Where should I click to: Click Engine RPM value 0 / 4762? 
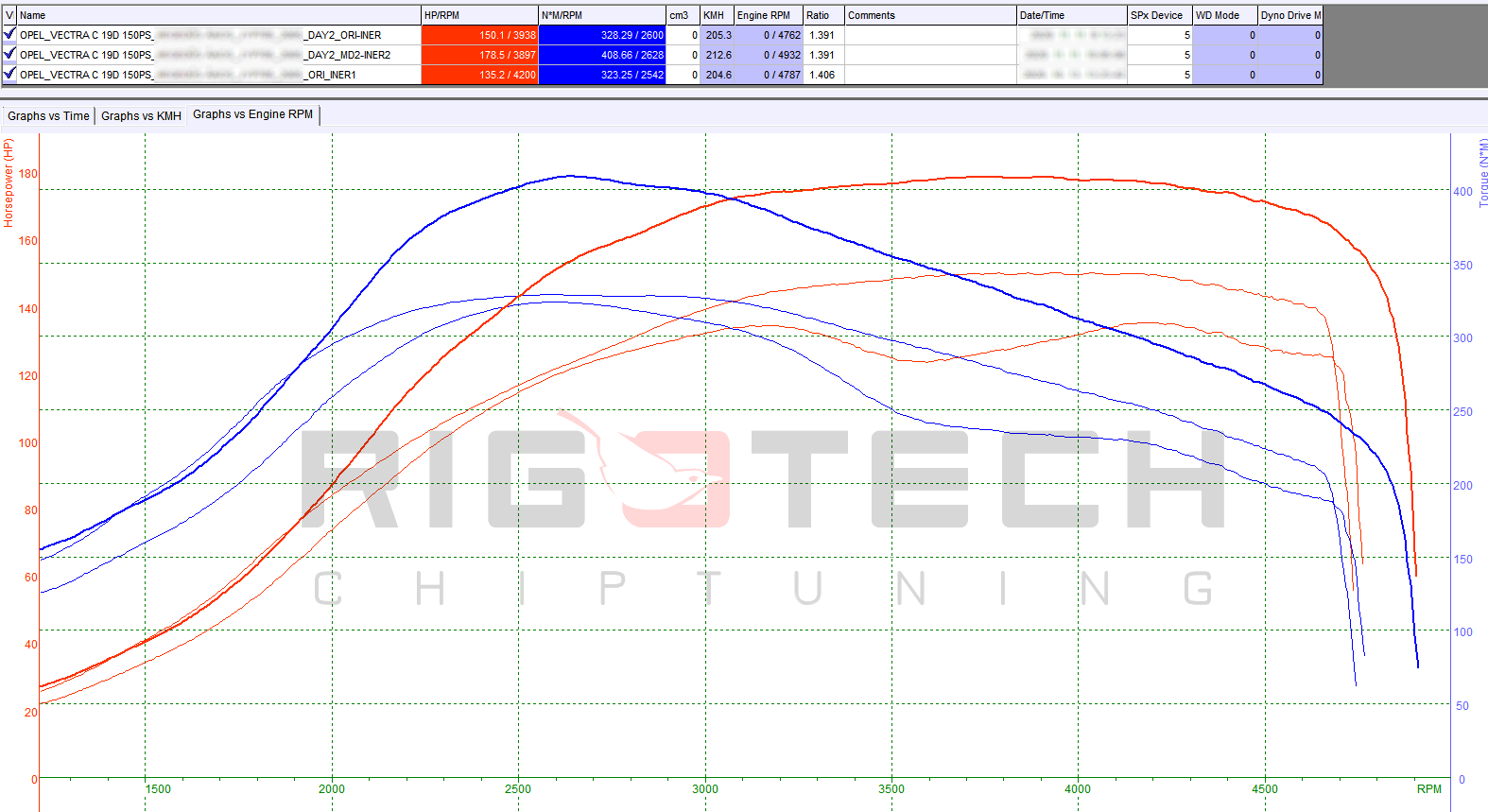tap(769, 35)
